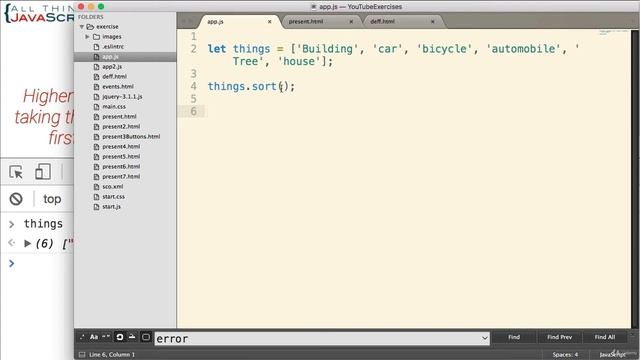The width and height of the screenshot is (640, 360).
Task: Toggle case sensitive search (Aa)
Action: [x=94, y=337]
